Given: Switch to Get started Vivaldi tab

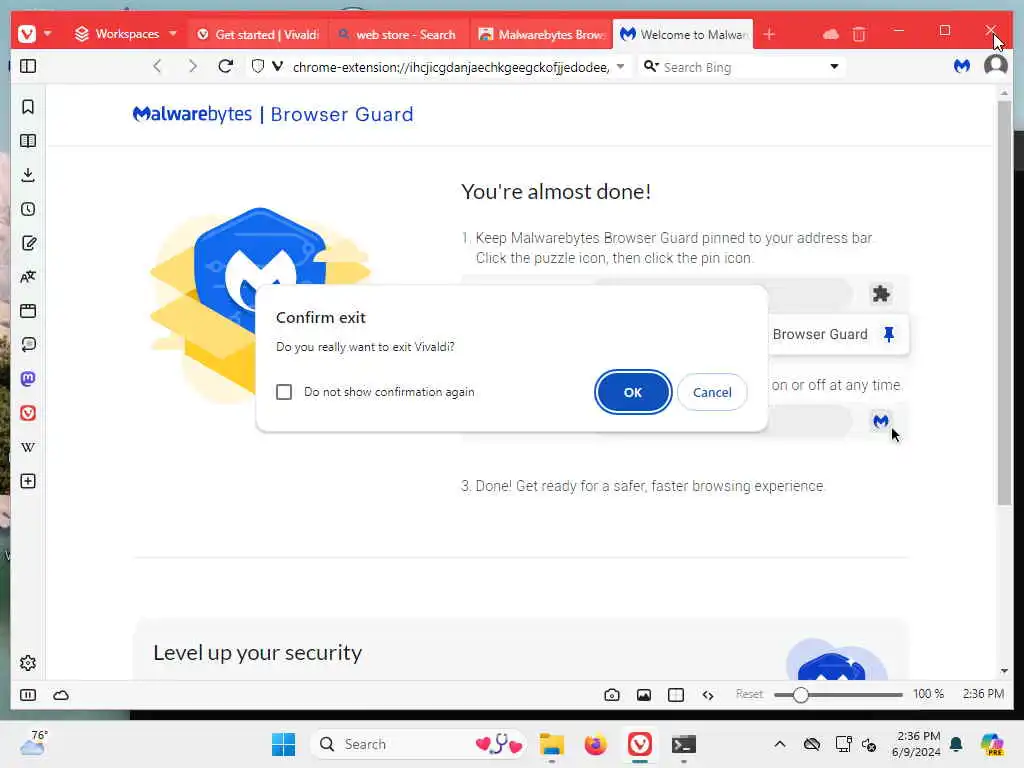Looking at the screenshot, I should pos(258,35).
